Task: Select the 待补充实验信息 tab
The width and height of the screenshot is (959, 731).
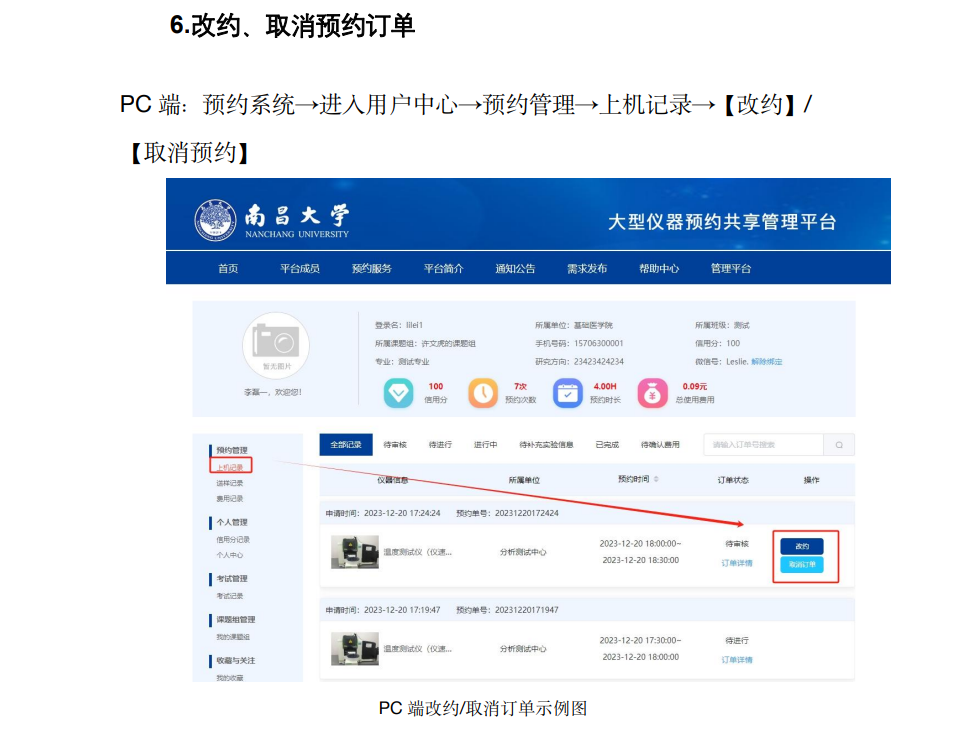Action: click(546, 445)
